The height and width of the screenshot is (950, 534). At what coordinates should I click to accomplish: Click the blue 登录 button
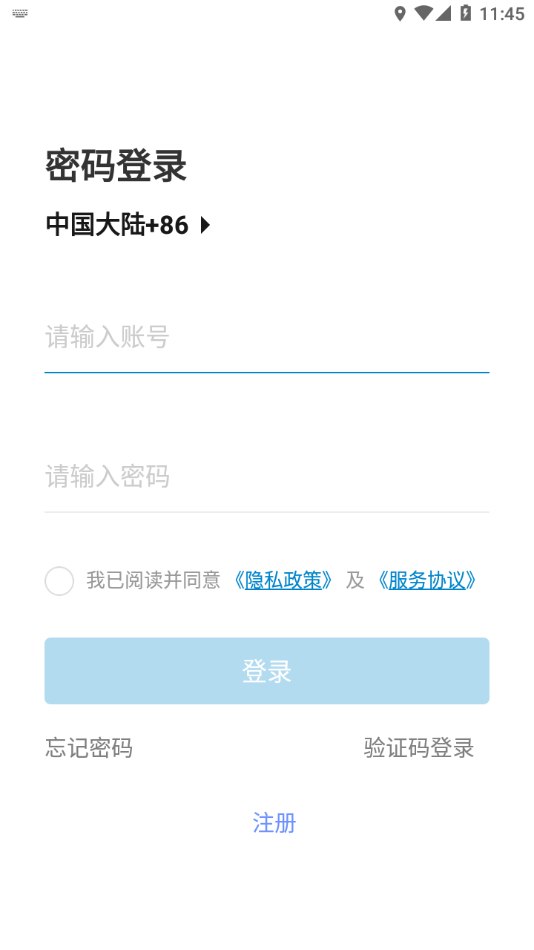tap(267, 671)
